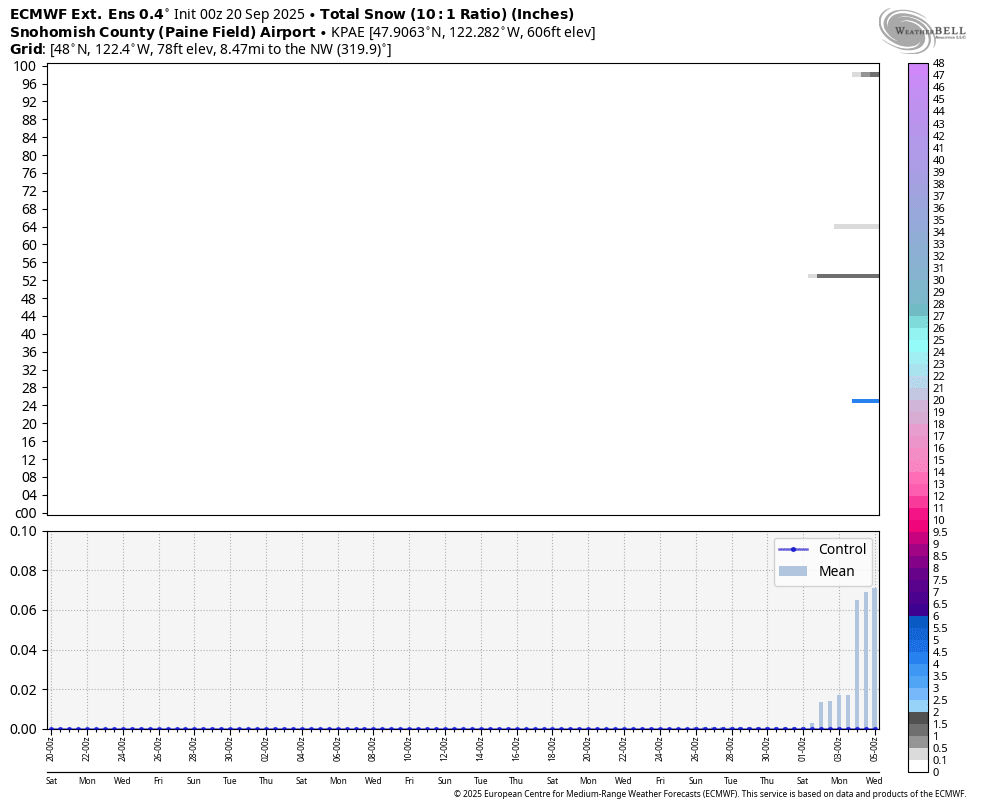Click 'Init 00z 20 Sep 2025' in the header
The height and width of the screenshot is (808, 984).
point(239,14)
